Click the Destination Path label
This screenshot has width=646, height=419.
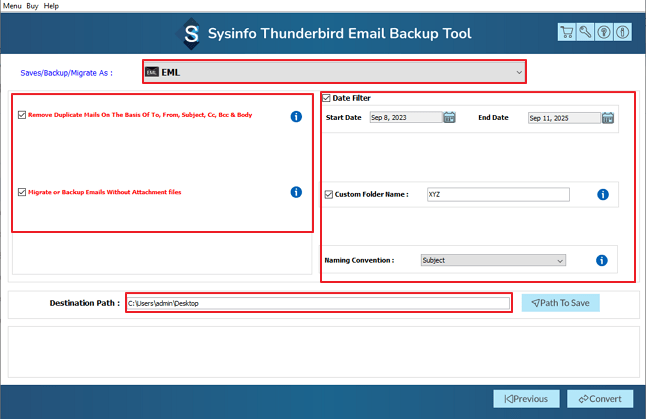pos(85,303)
